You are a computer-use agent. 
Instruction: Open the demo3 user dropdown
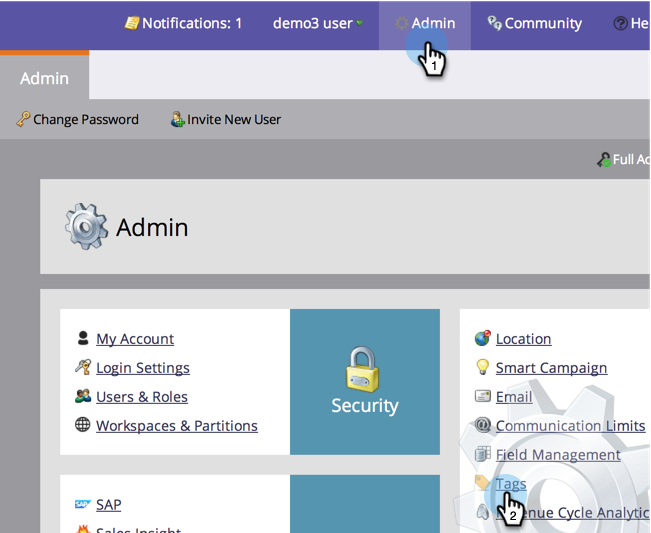[x=317, y=23]
